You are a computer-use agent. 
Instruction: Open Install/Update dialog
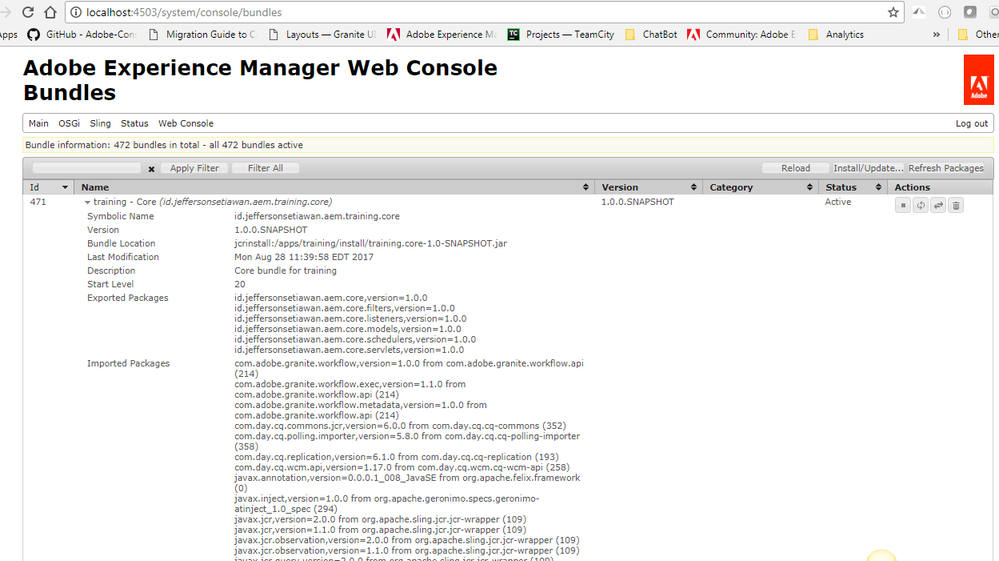[x=868, y=168]
